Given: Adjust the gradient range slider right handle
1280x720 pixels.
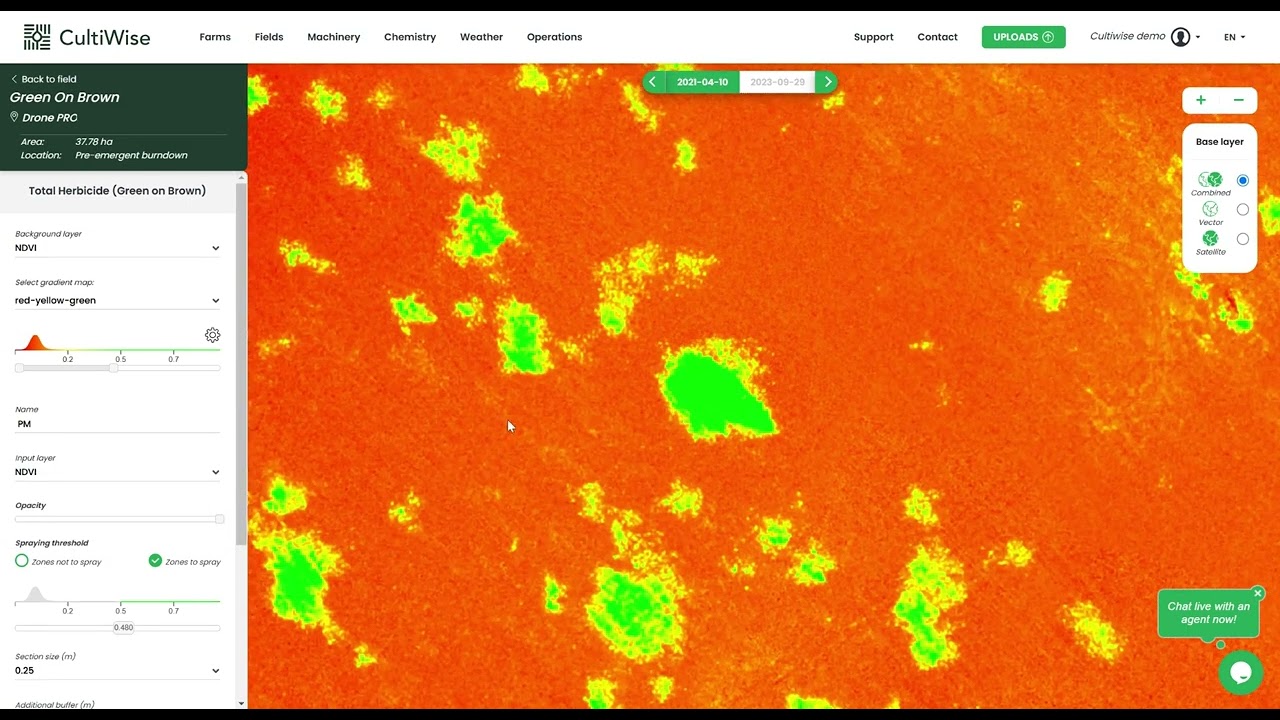Looking at the screenshot, I should [x=113, y=368].
